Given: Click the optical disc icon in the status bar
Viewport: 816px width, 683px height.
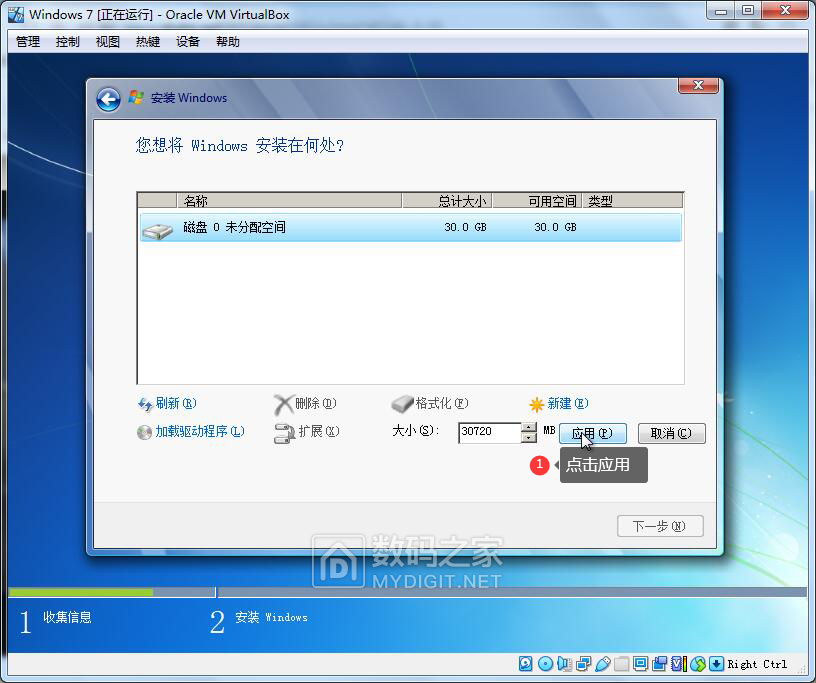Looking at the screenshot, I should (x=545, y=664).
